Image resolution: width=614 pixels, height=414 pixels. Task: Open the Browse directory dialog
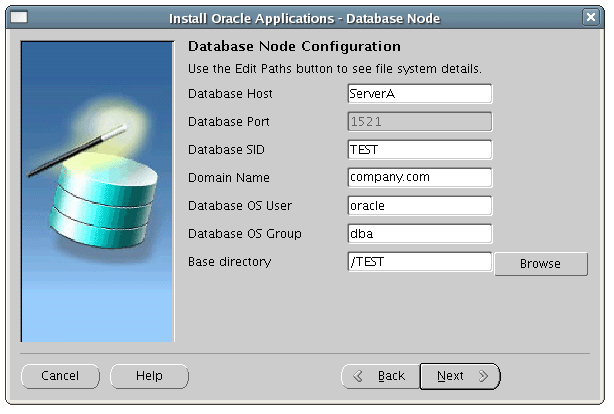pos(541,264)
